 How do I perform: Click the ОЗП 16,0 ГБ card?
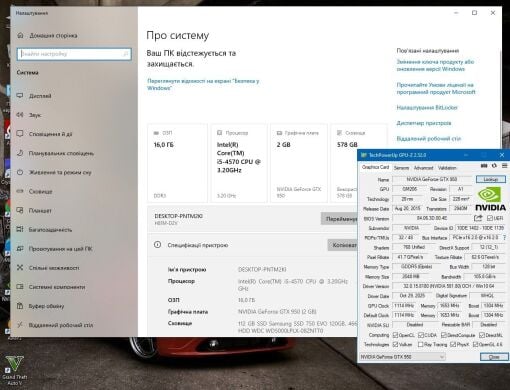point(177,163)
